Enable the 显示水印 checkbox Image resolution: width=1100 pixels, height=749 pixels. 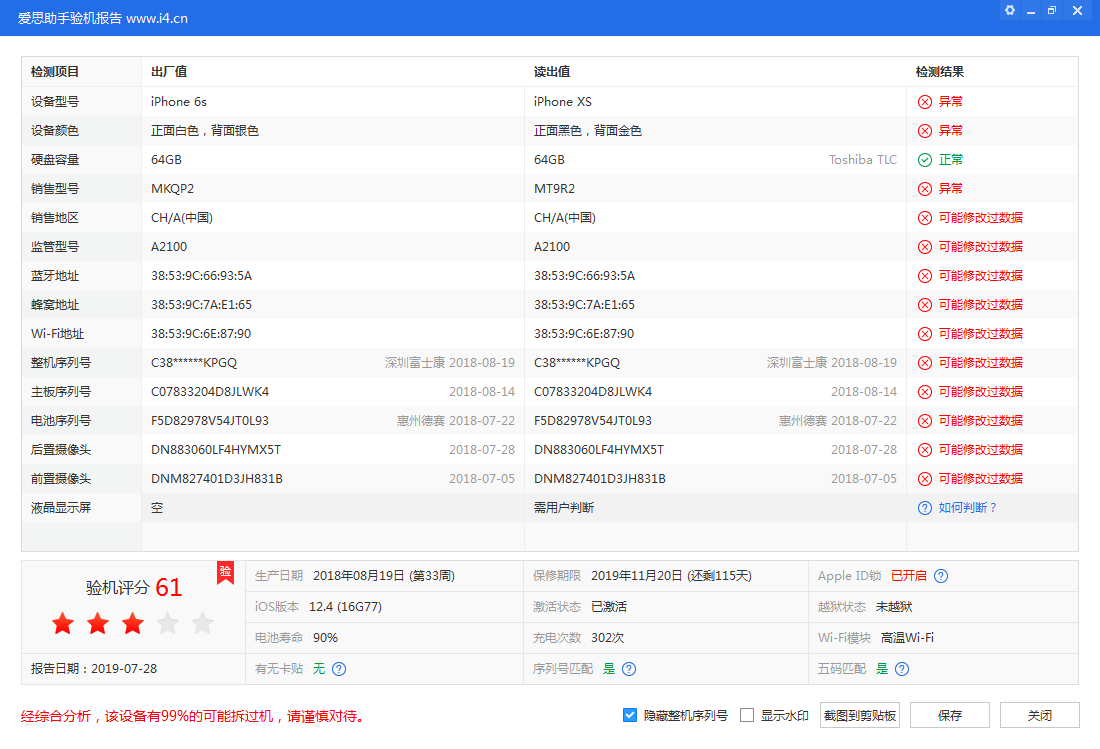(747, 715)
